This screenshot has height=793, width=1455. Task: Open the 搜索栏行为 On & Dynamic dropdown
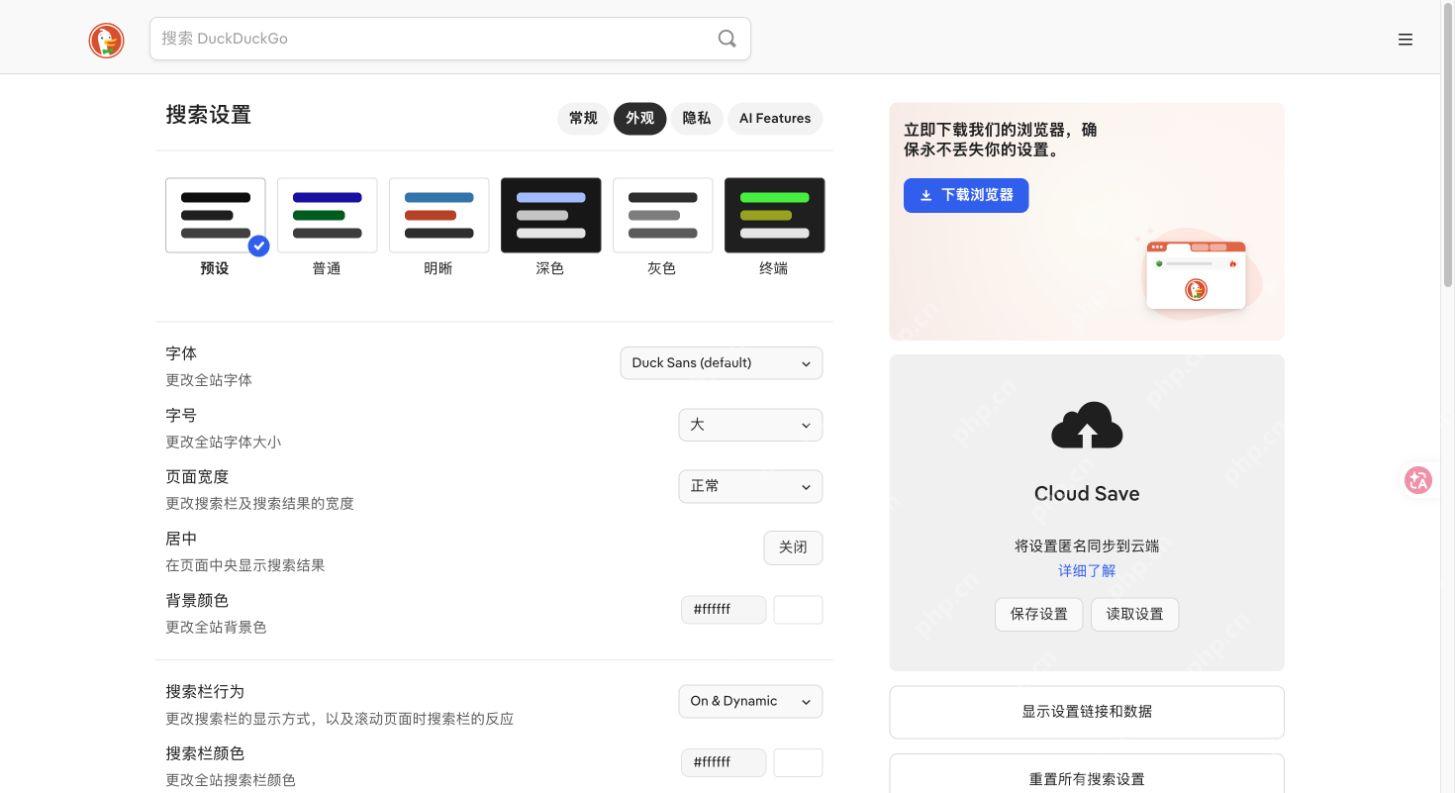[x=750, y=701]
